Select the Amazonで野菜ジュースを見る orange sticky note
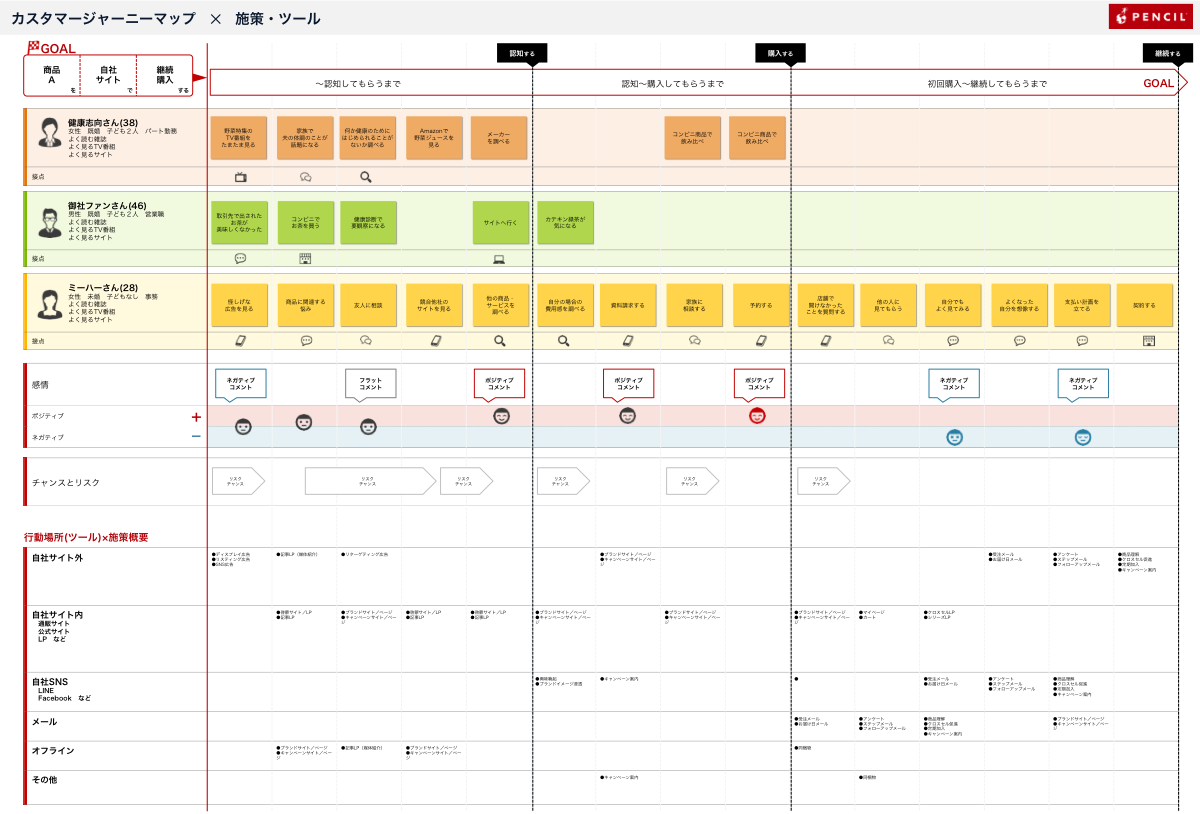Viewport: 1200px width, 814px height. click(x=434, y=138)
